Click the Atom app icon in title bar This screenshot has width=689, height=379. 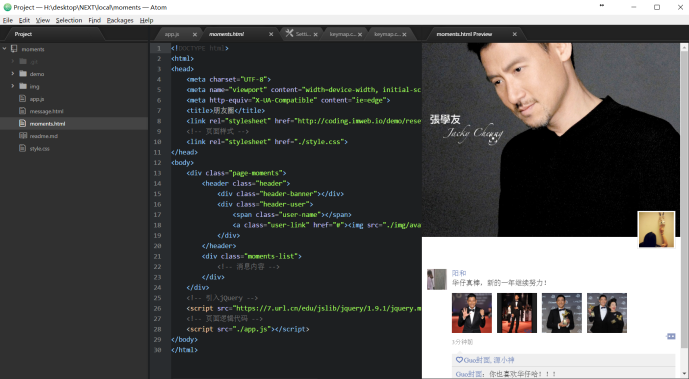[x=7, y=7]
